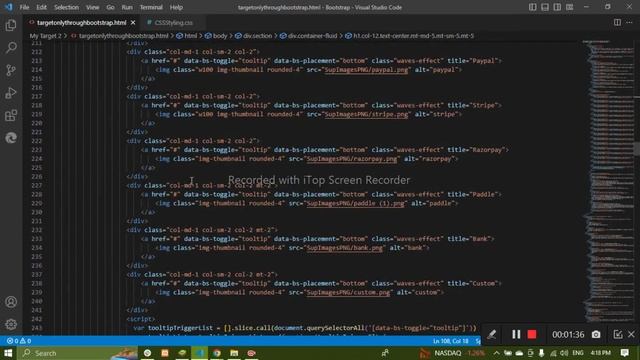Open the SupImagesPNG/razorpay.png link
The height and width of the screenshot is (360, 640).
(351, 159)
